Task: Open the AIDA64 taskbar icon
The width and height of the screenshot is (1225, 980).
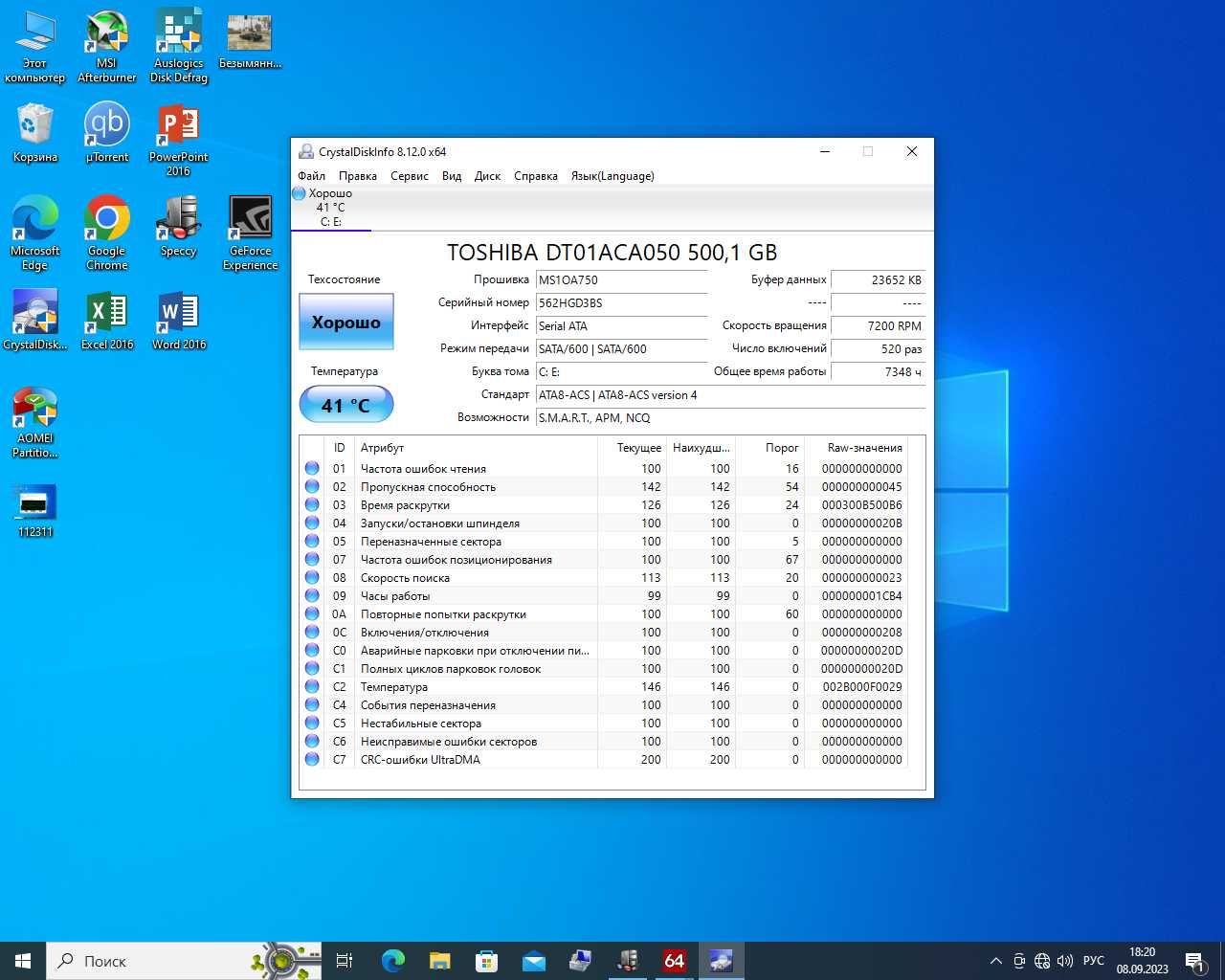Action: point(674,961)
